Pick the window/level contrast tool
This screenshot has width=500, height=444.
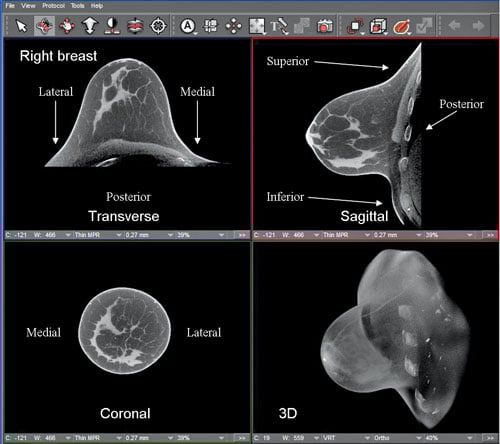pos(112,26)
